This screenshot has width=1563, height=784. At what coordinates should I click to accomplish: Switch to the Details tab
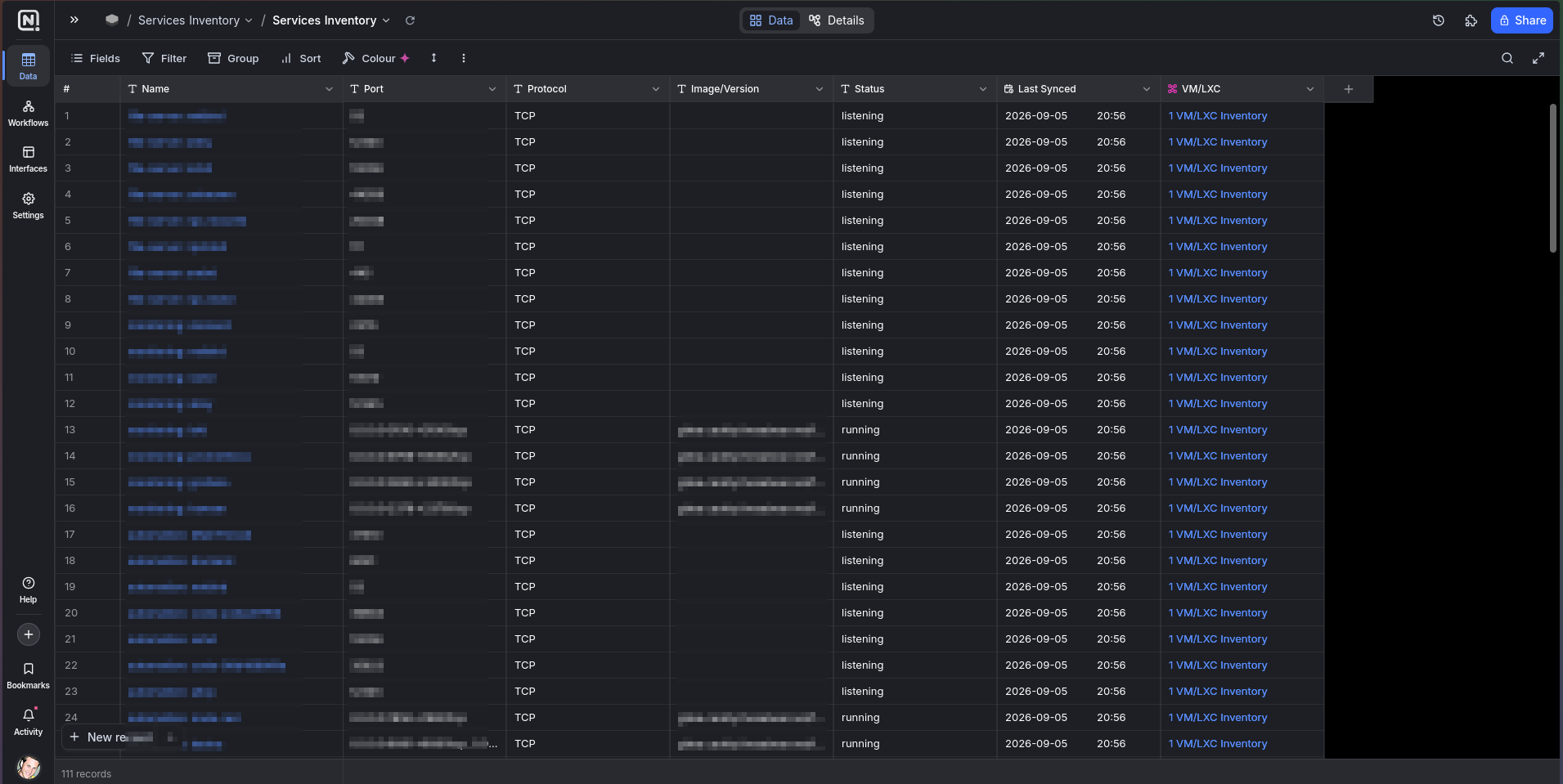(x=836, y=20)
